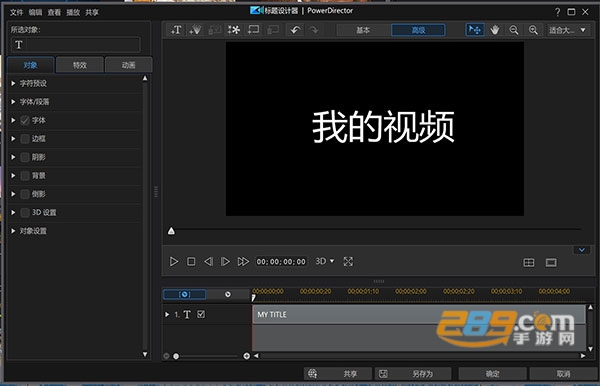Click the timeline movie view mode button
Screen dimensions: 600x386
pyautogui.click(x=228, y=294)
